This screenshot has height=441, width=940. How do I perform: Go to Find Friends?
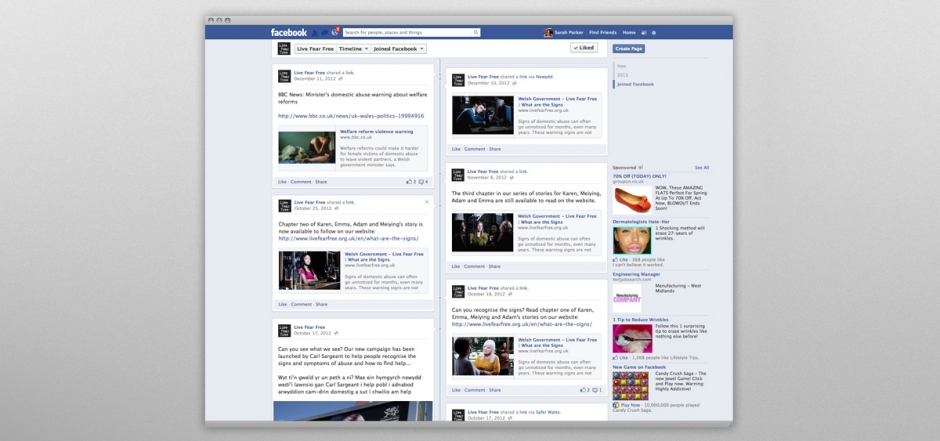pos(602,32)
